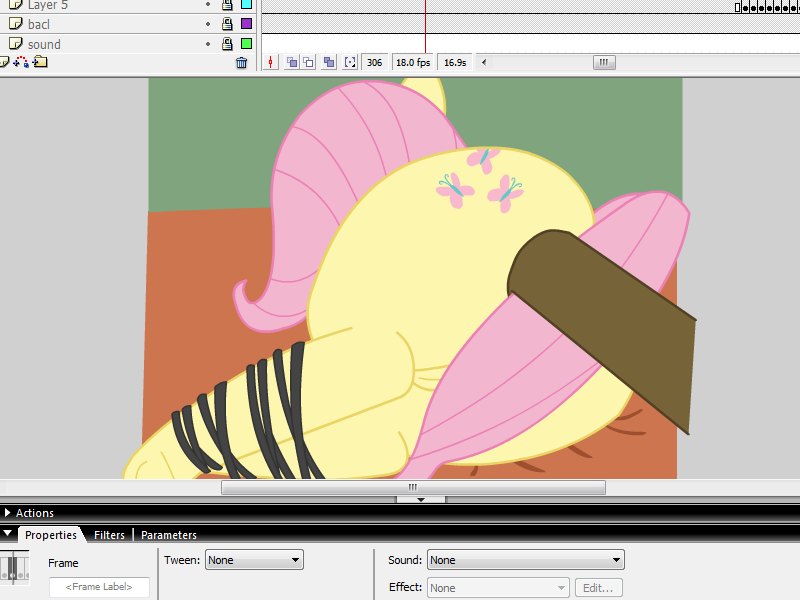Viewport: 800px width, 600px height.
Task: Switch to the Parameters tab
Action: pyautogui.click(x=168, y=535)
